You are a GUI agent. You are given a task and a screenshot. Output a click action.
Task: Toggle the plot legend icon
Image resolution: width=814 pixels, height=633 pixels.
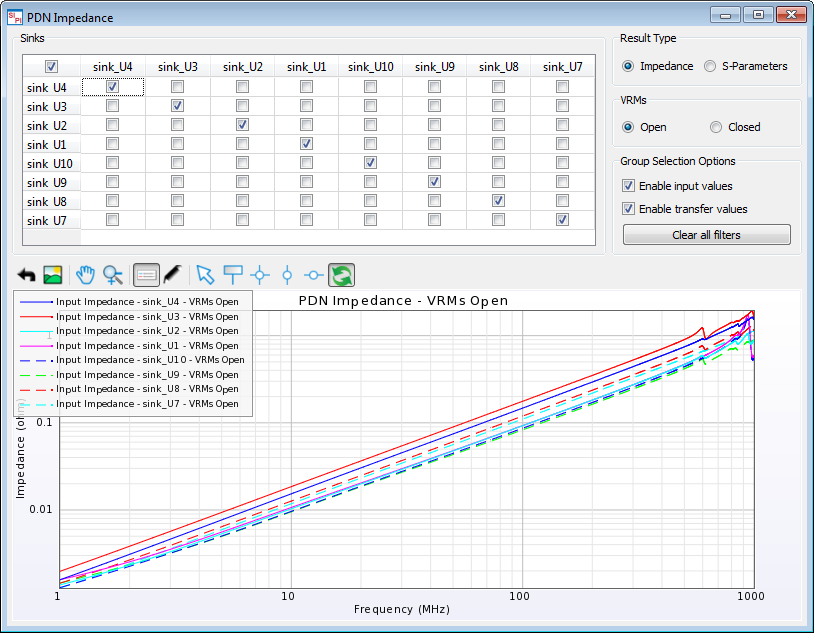click(146, 274)
